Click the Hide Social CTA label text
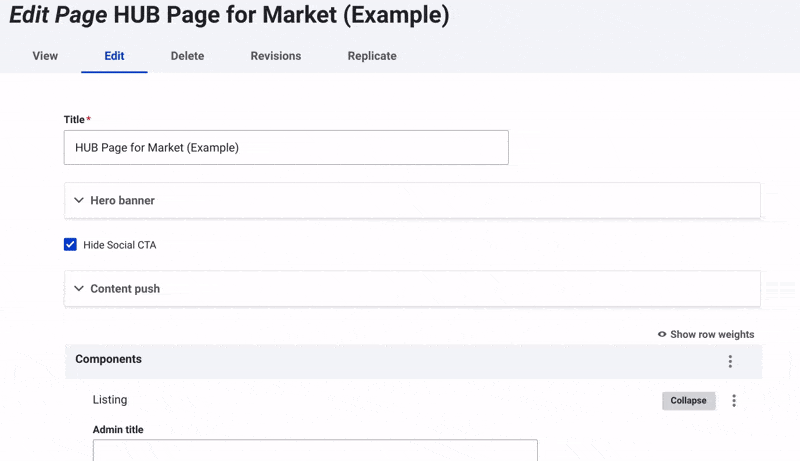 [x=119, y=245]
